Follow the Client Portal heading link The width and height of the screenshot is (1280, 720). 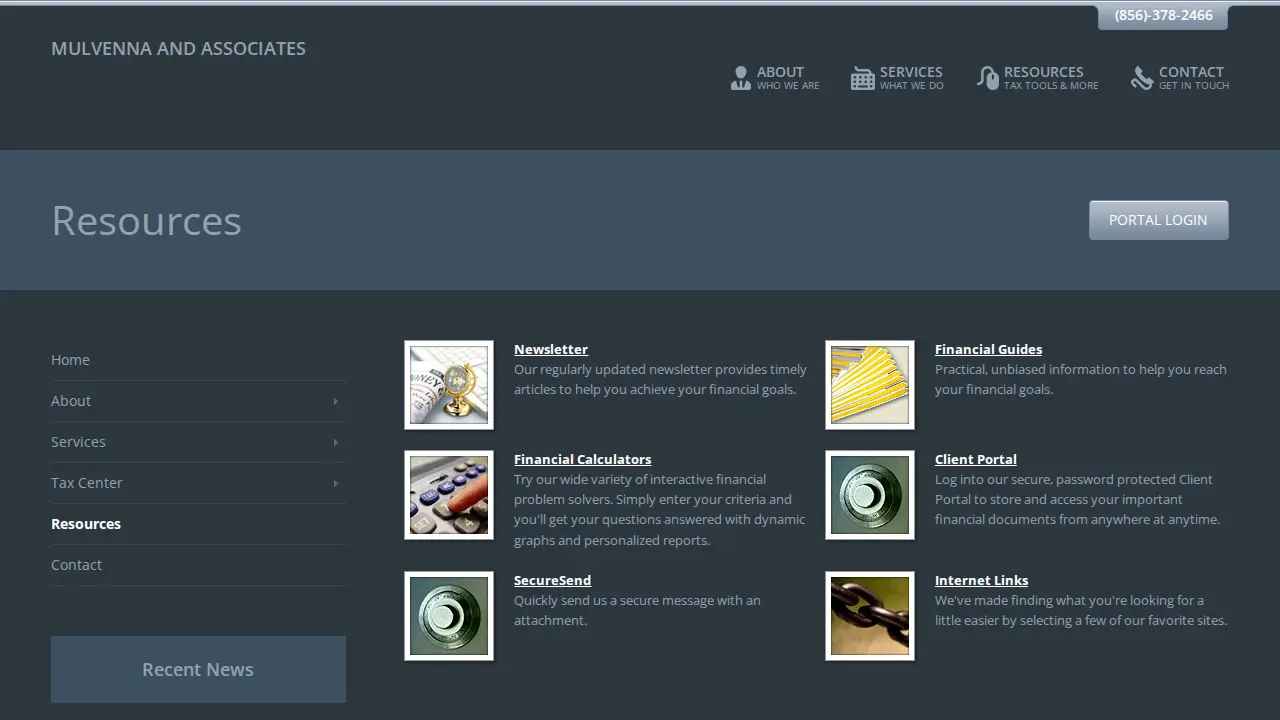point(976,459)
